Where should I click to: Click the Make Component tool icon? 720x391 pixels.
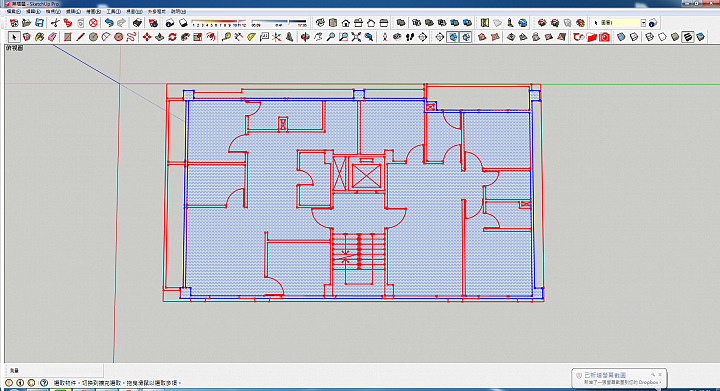(x=27, y=37)
